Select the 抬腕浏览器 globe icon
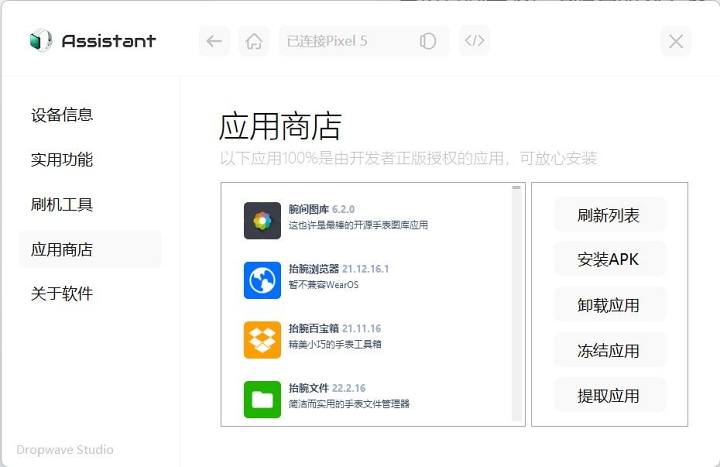Screen dimensions: 720x467 tap(262, 280)
